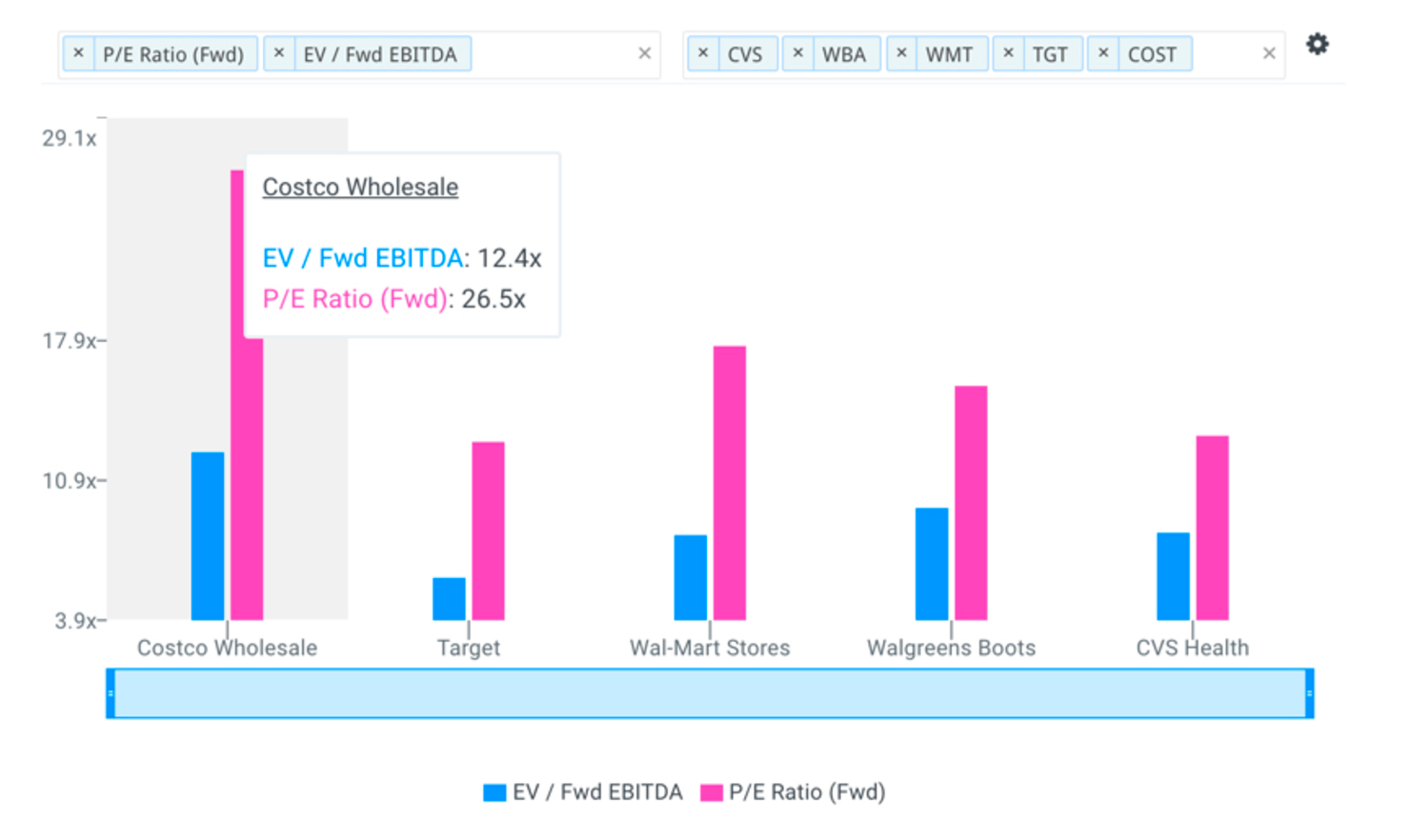
Task: Open the Costco Wholesale link in tooltip
Action: (360, 187)
